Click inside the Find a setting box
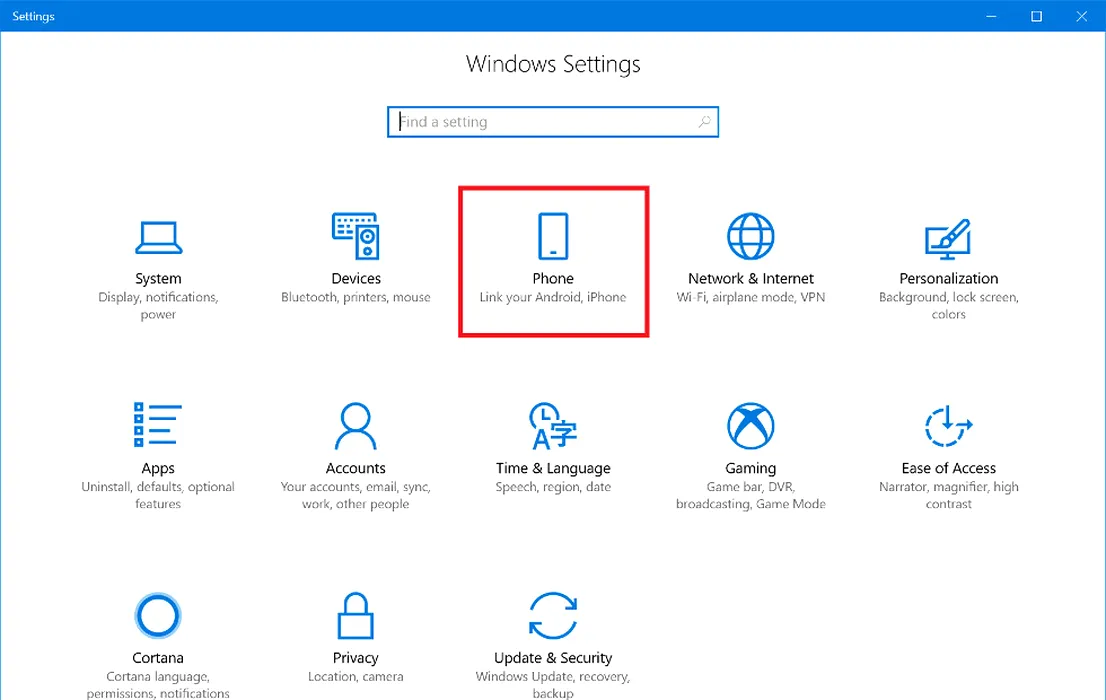The width and height of the screenshot is (1106, 700). coord(545,122)
